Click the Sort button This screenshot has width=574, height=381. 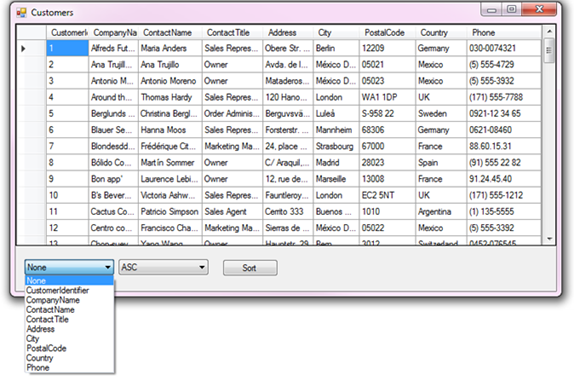pyautogui.click(x=250, y=268)
